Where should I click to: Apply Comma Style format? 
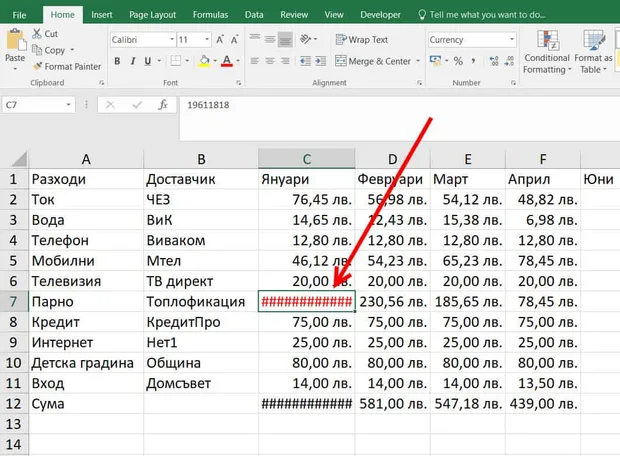[x=473, y=61]
